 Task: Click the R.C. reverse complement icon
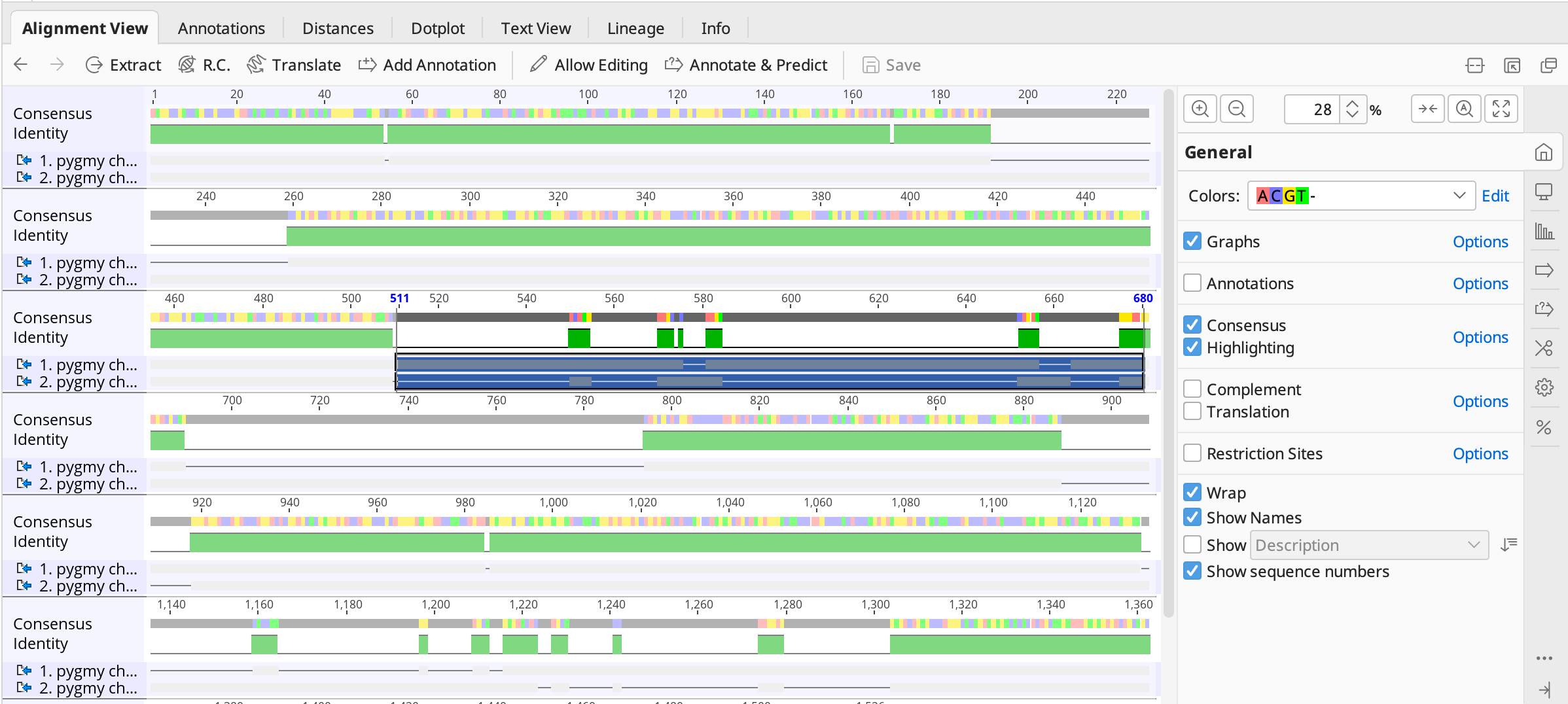187,65
